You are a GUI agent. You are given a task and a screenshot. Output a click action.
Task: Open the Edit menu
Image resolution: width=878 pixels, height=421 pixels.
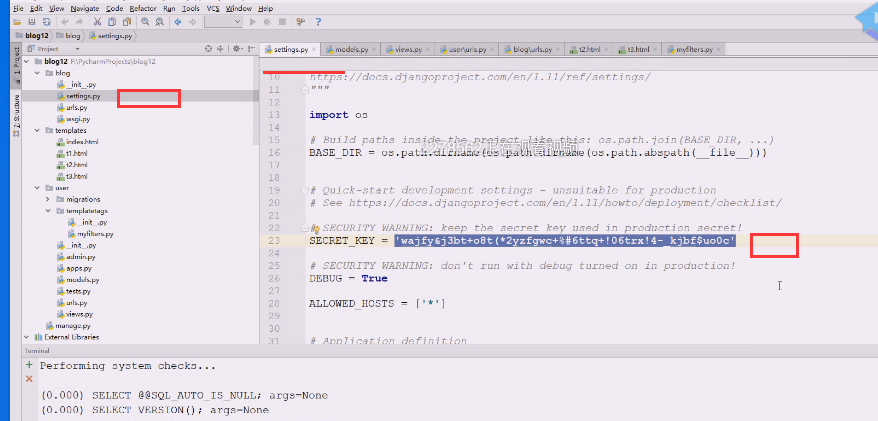[36, 8]
